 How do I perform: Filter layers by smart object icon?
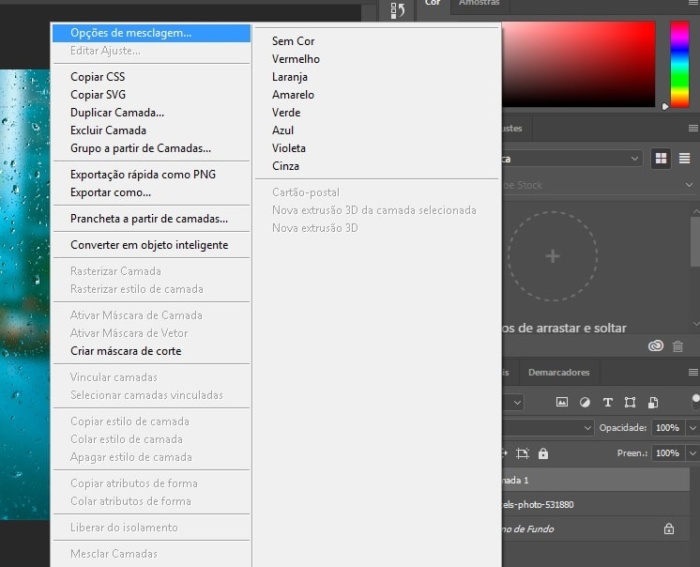pos(653,402)
